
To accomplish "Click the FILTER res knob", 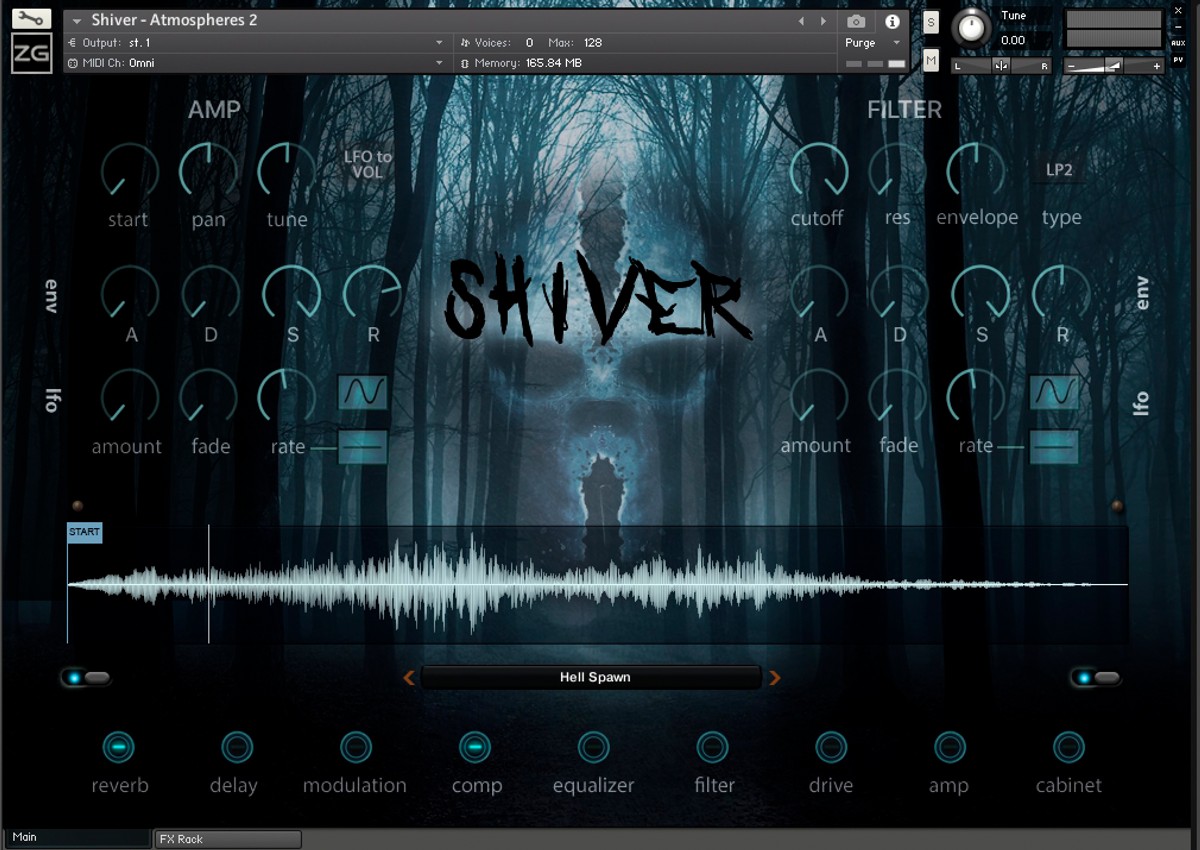I will coord(898,171).
